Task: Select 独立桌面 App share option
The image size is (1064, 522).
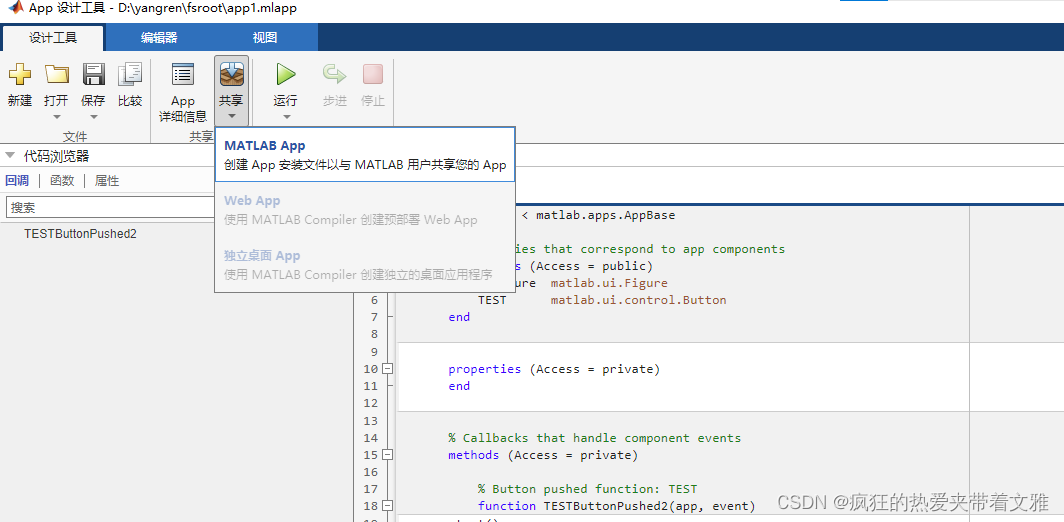Action: (365, 265)
